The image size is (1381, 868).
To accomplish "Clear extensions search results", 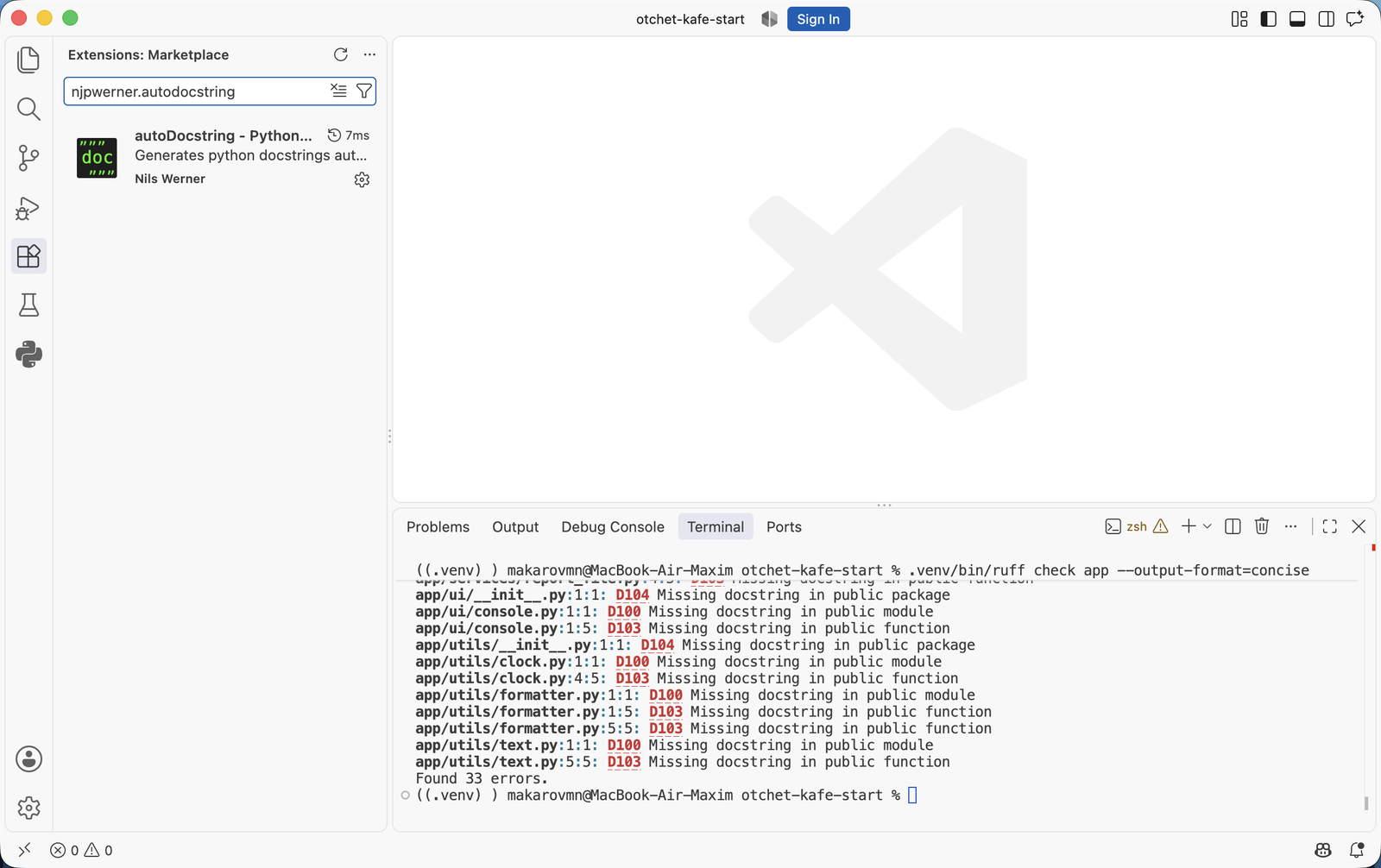I will pyautogui.click(x=338, y=91).
